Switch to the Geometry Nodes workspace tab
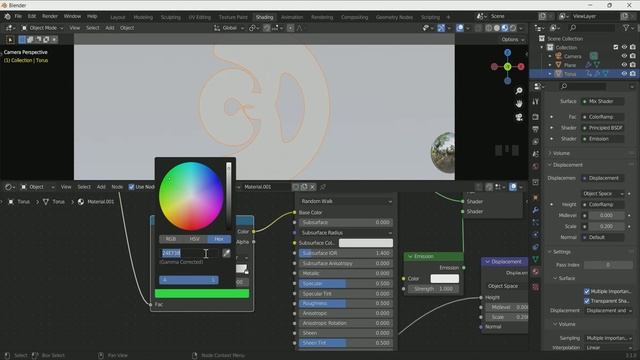Screen dimensions: 640x360 tap(394, 17)
